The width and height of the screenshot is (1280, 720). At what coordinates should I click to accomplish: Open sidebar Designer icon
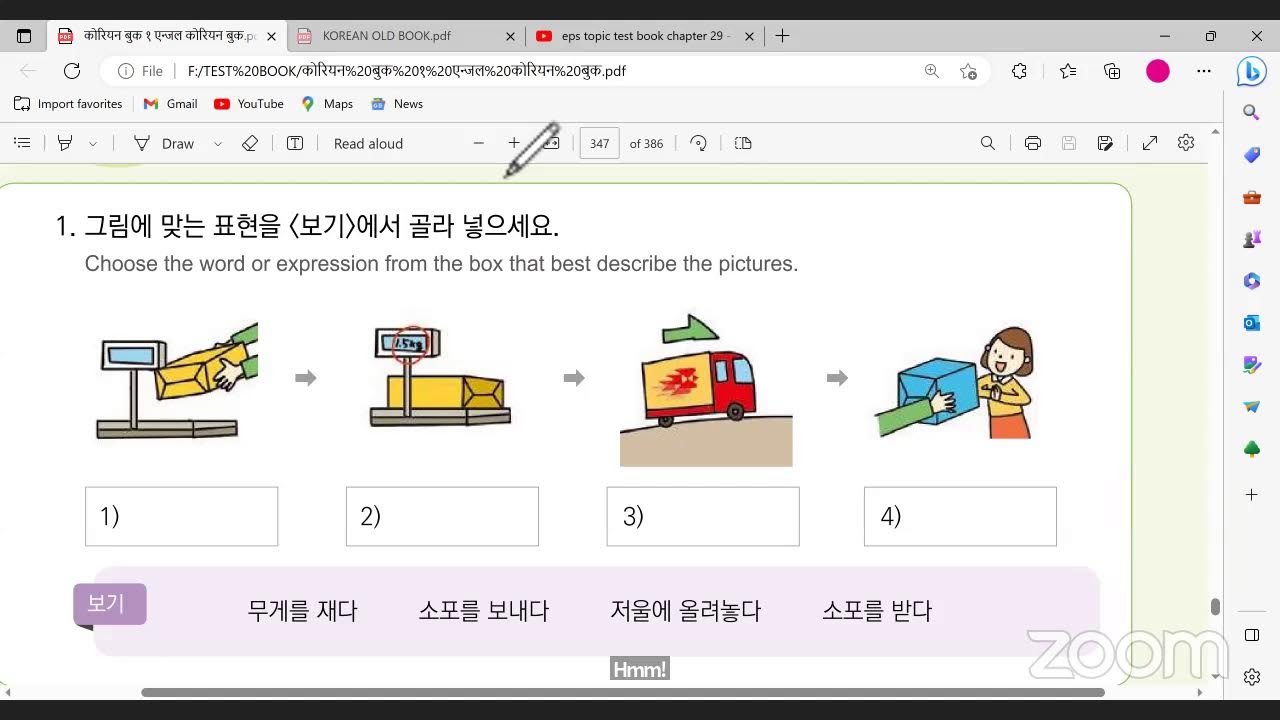click(1252, 365)
